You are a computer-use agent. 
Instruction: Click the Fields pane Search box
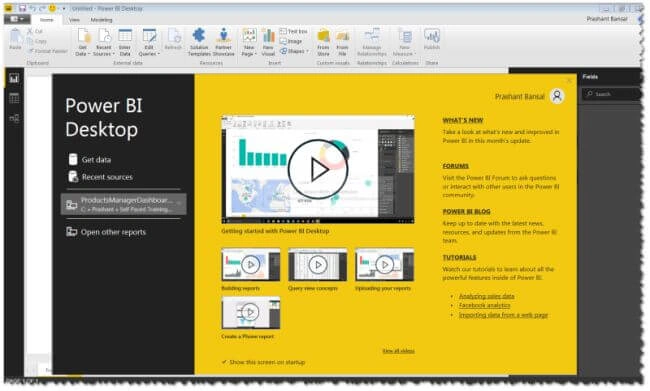[x=611, y=94]
